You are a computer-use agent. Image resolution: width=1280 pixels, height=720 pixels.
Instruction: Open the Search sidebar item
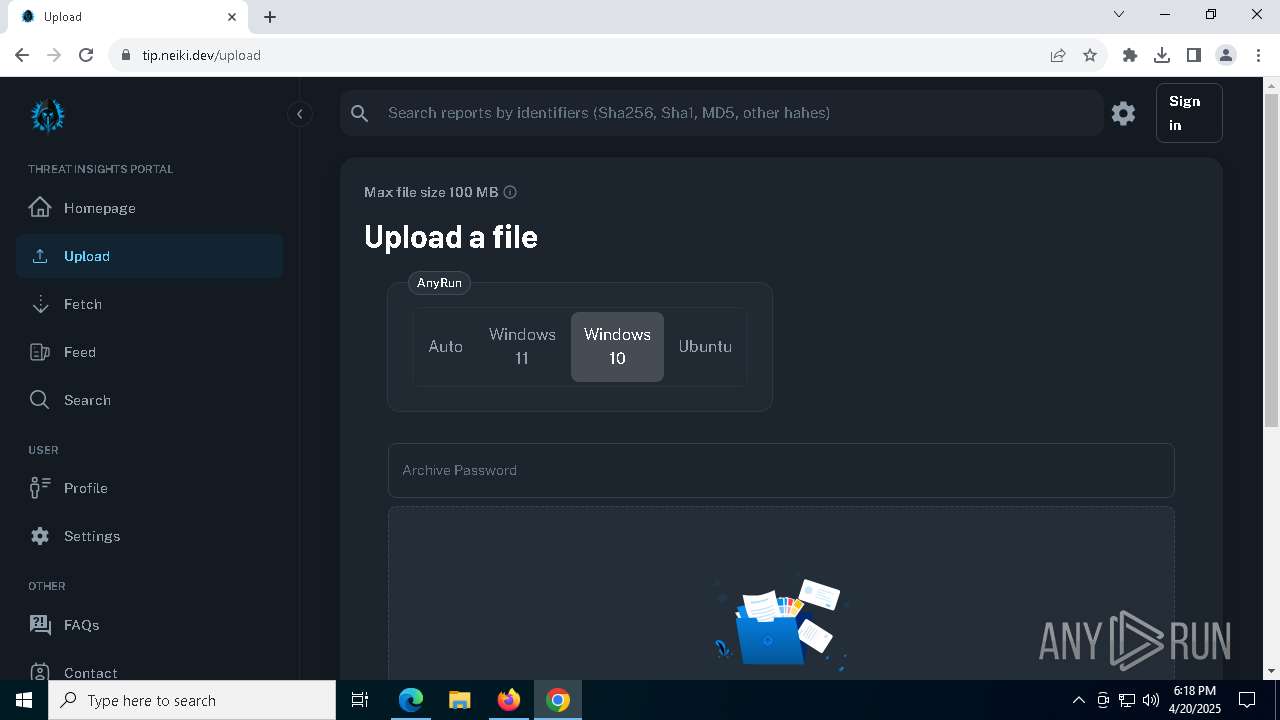tap(150, 400)
